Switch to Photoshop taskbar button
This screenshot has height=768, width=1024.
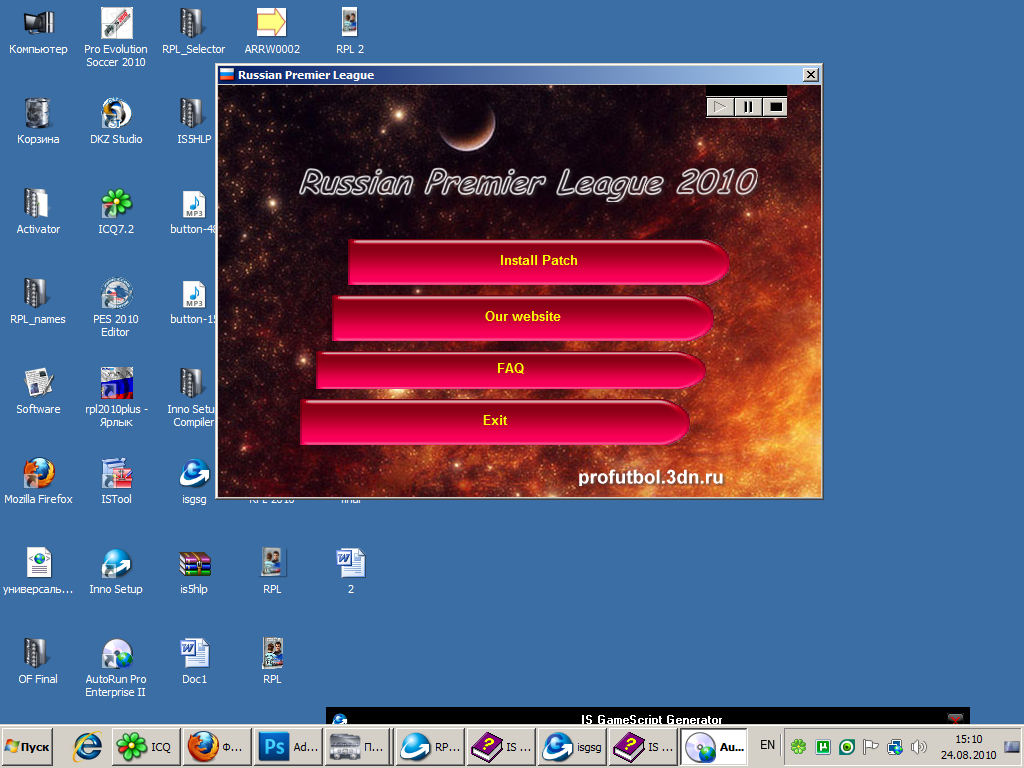click(287, 746)
